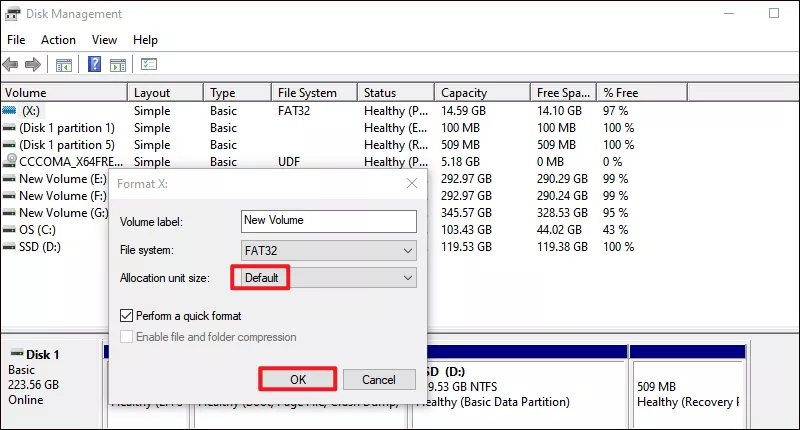
Task: Check Enable file and folder compression
Action: (x=127, y=337)
